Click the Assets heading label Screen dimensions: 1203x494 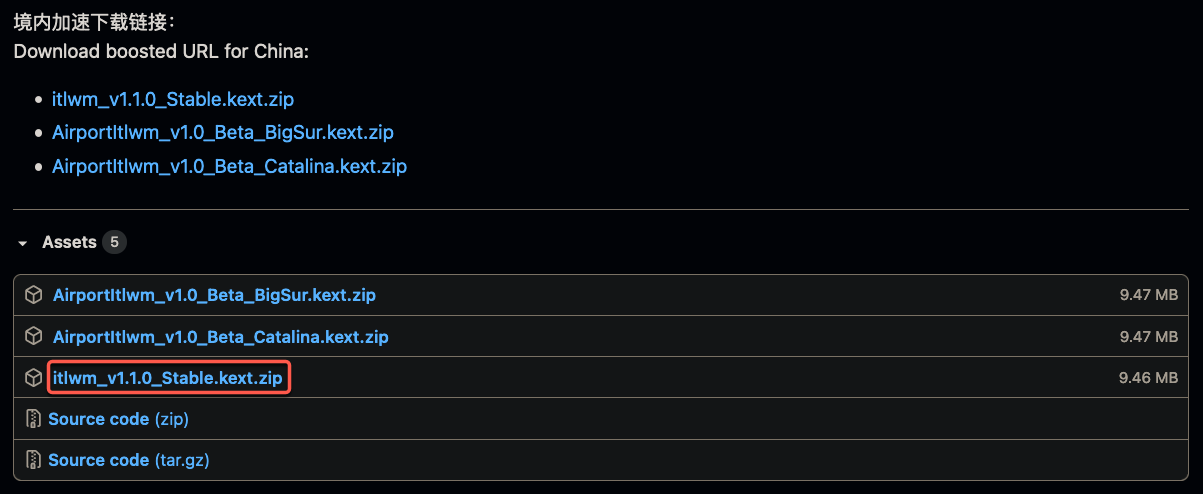point(69,242)
